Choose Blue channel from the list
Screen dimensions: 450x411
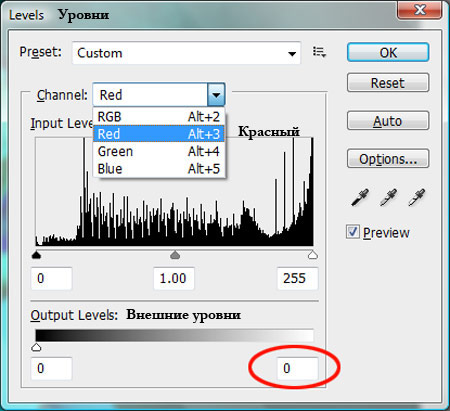pyautogui.click(x=159, y=169)
